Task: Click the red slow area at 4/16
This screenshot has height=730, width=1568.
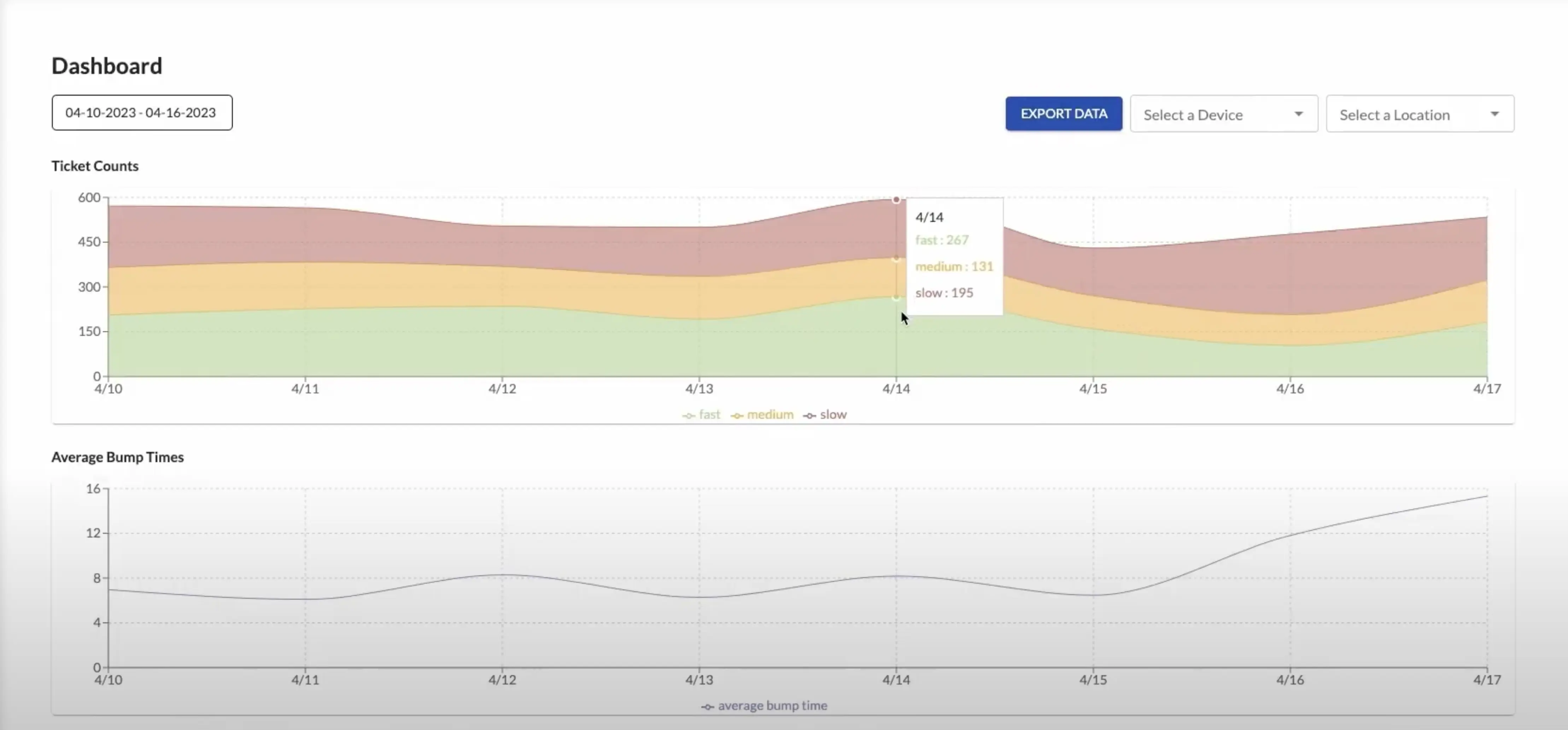Action: pyautogui.click(x=1291, y=274)
